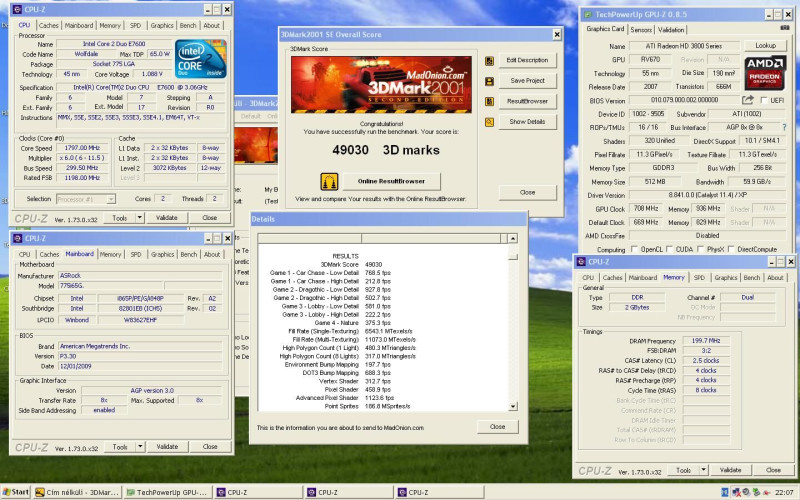Click the 3DMark2001 banner image
This screenshot has height=500, width=800.
point(381,85)
